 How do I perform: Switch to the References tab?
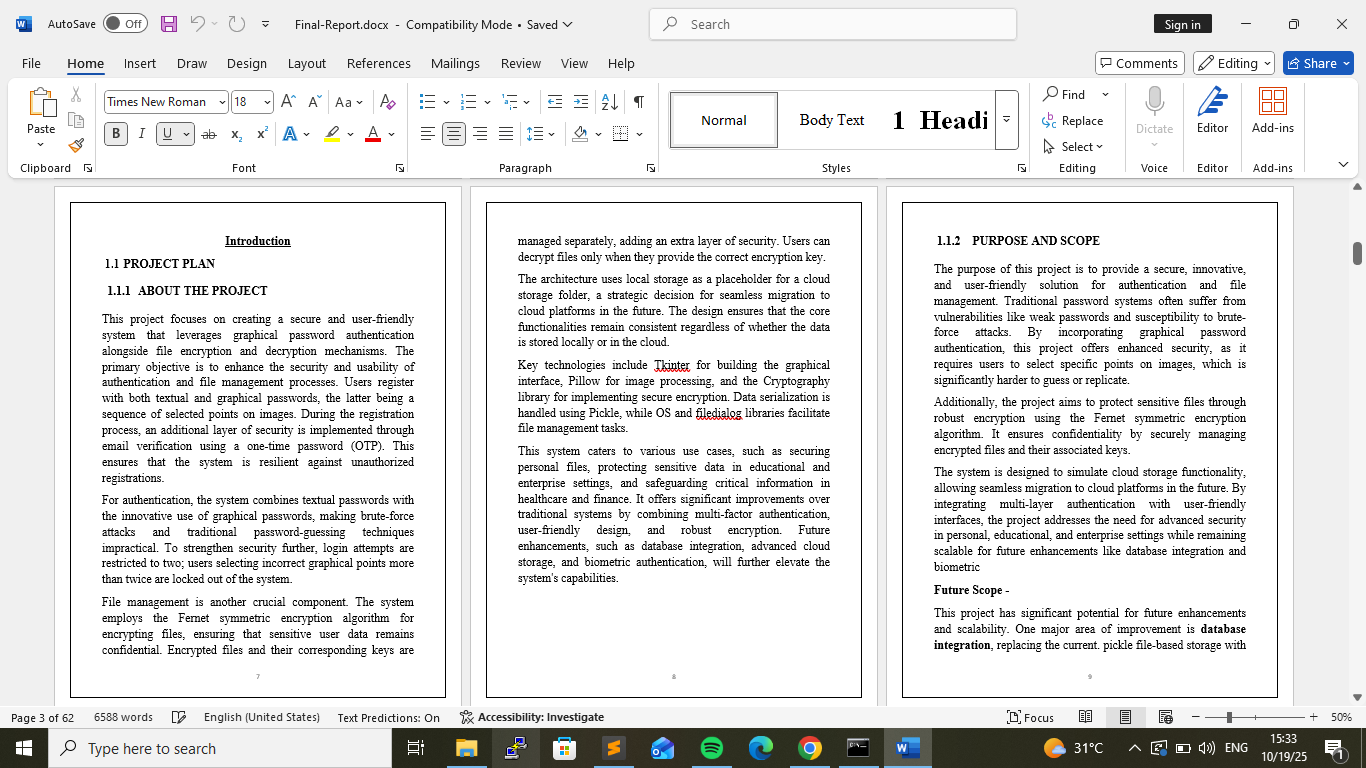coord(378,63)
